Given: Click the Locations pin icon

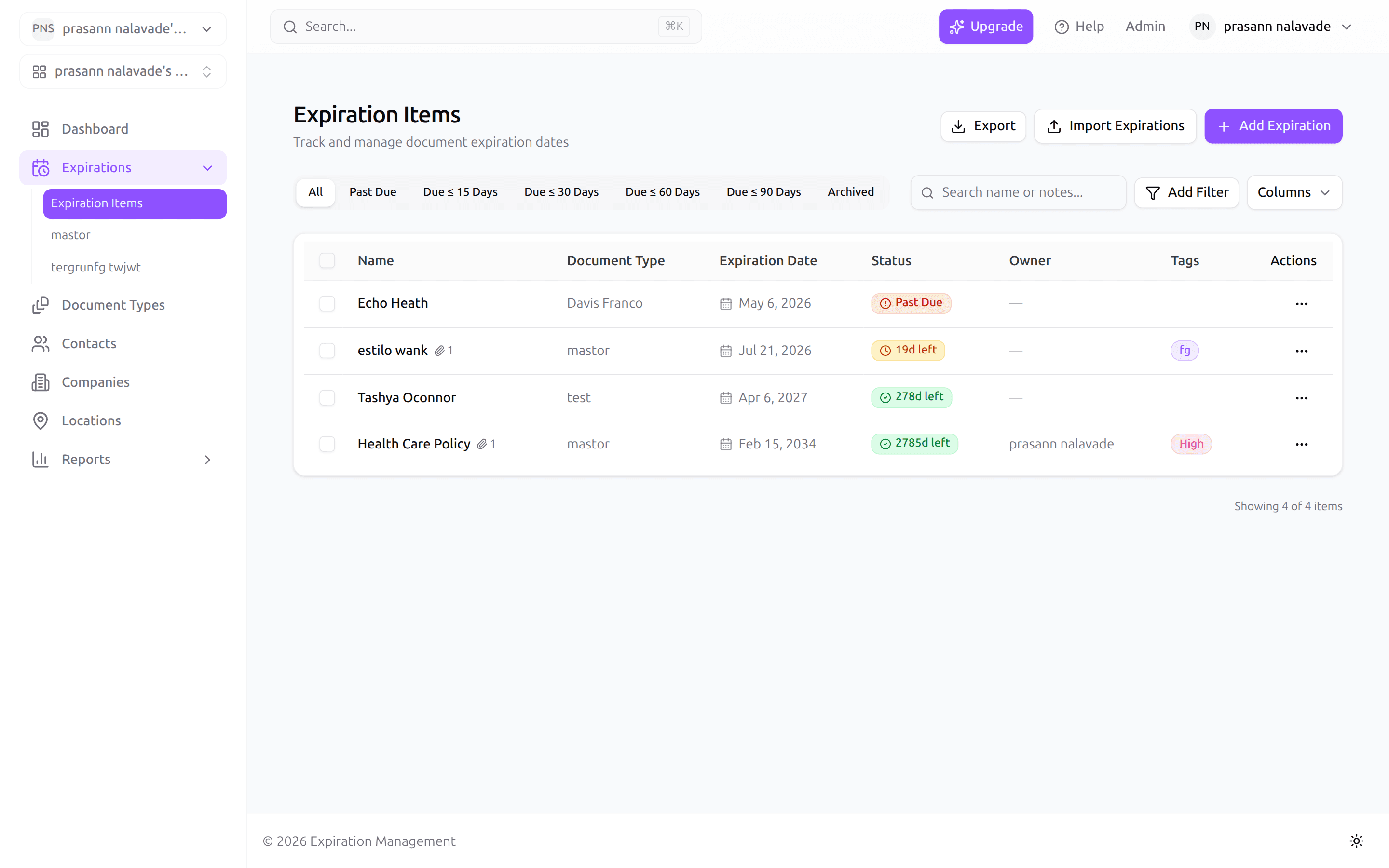Looking at the screenshot, I should [x=40, y=421].
